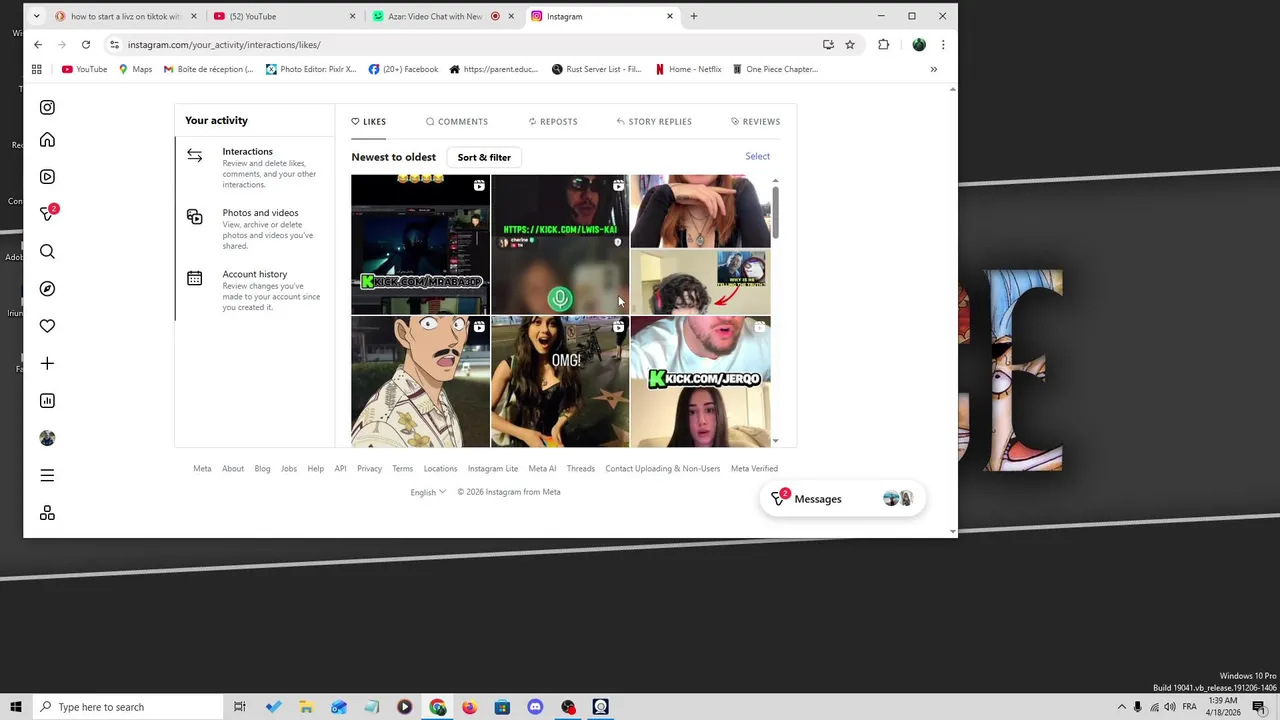The width and height of the screenshot is (1280, 720).
Task: Change language with English dropdown
Action: point(428,492)
